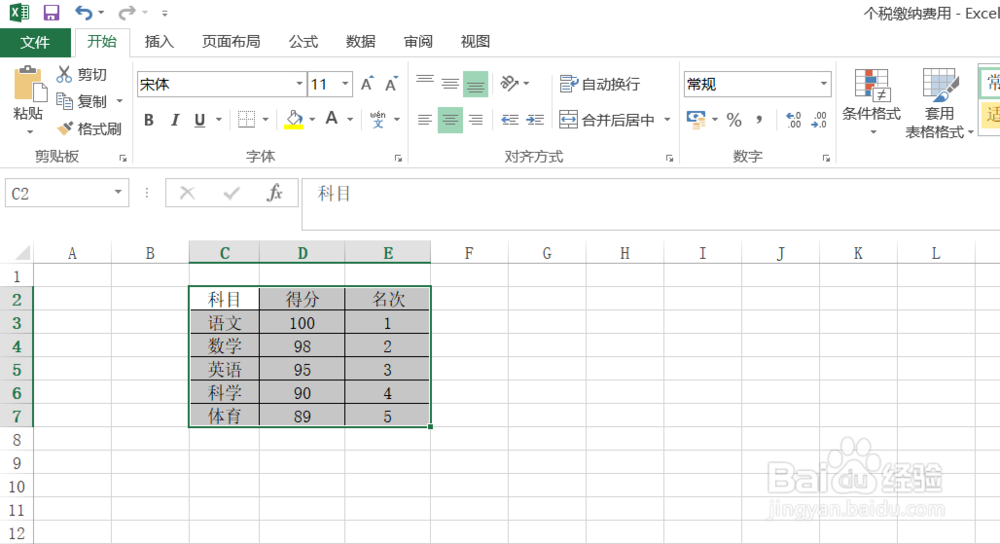The height and width of the screenshot is (544, 1000).
Task: Switch to the 页面布局 tab
Action: (231, 41)
